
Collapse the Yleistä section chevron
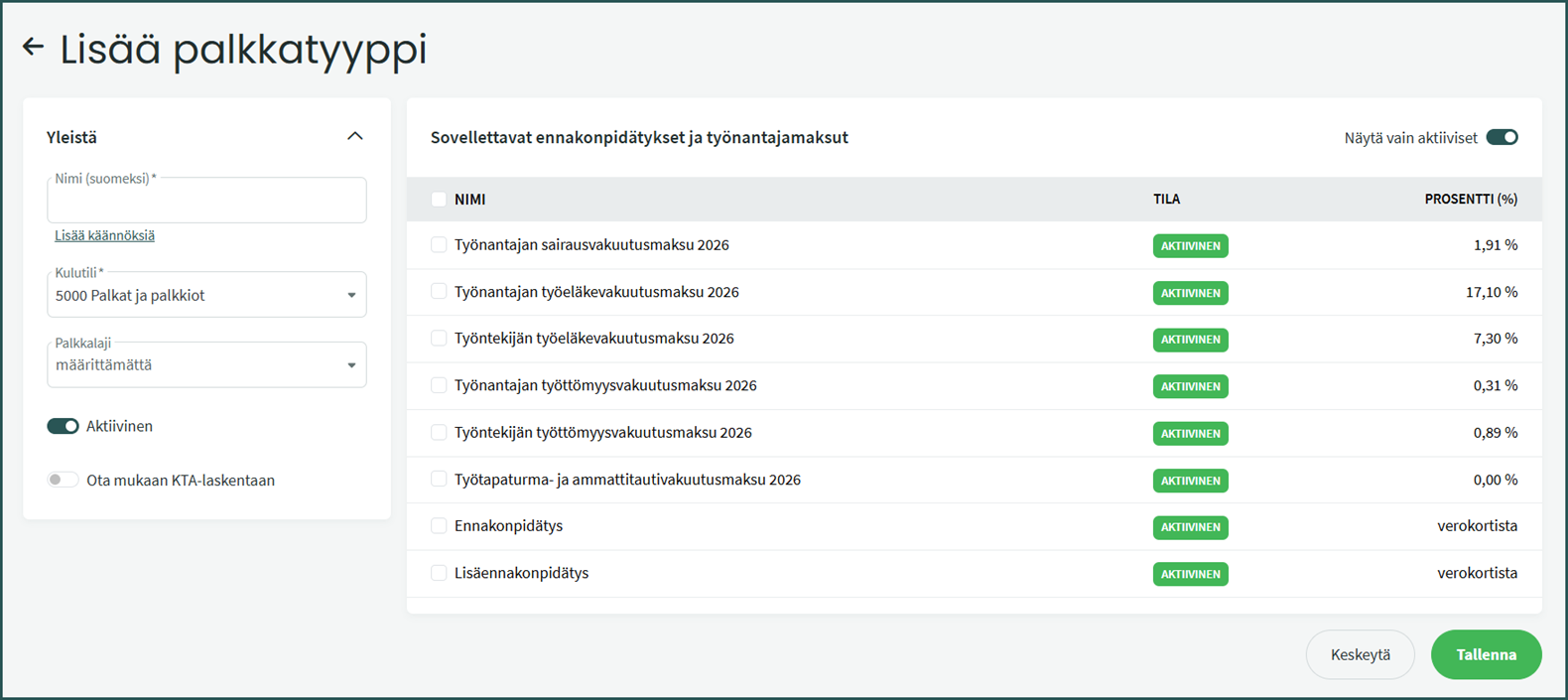pyautogui.click(x=354, y=136)
